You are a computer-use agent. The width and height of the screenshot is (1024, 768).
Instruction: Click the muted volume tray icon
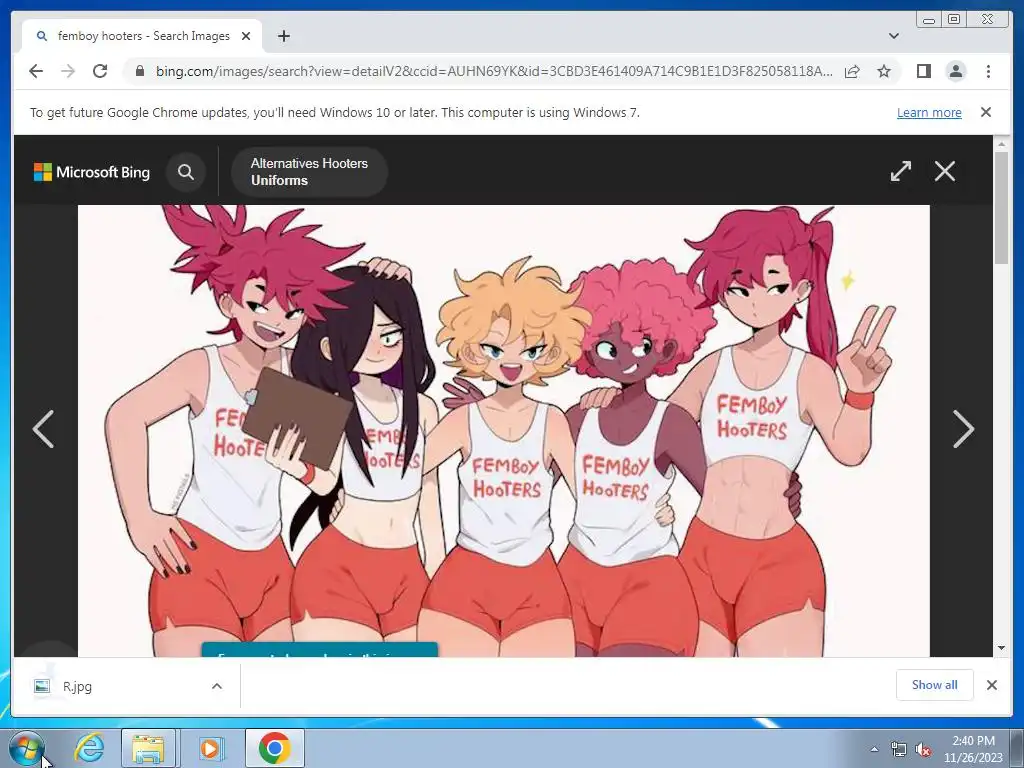pyautogui.click(x=923, y=750)
